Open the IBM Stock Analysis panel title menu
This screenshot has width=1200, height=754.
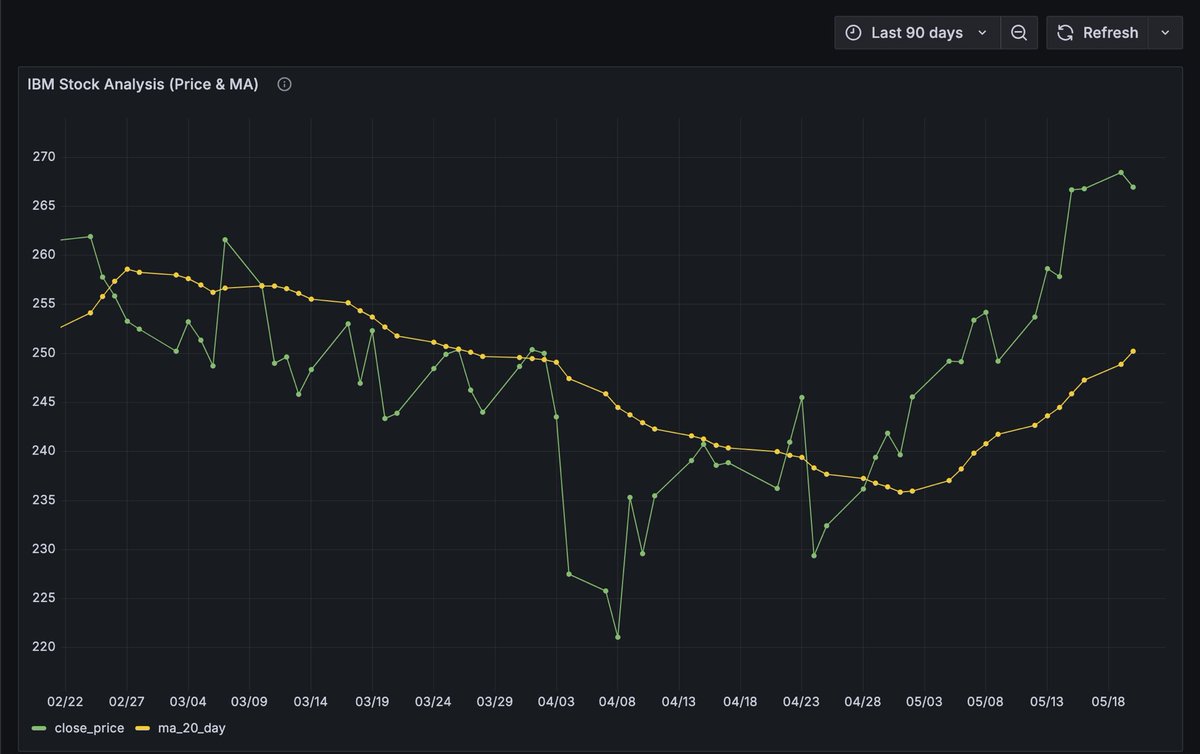point(143,85)
